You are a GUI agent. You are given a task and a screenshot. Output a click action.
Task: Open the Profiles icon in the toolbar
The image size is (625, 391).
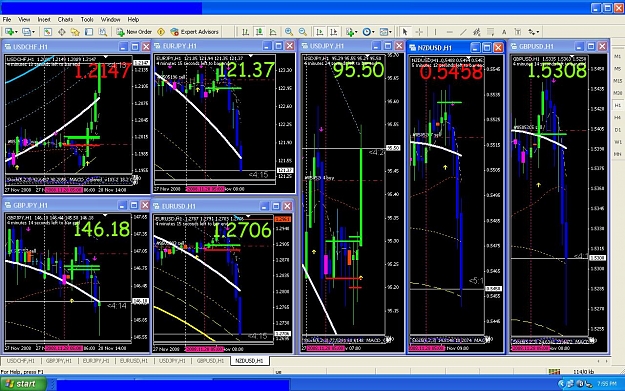pos(26,32)
